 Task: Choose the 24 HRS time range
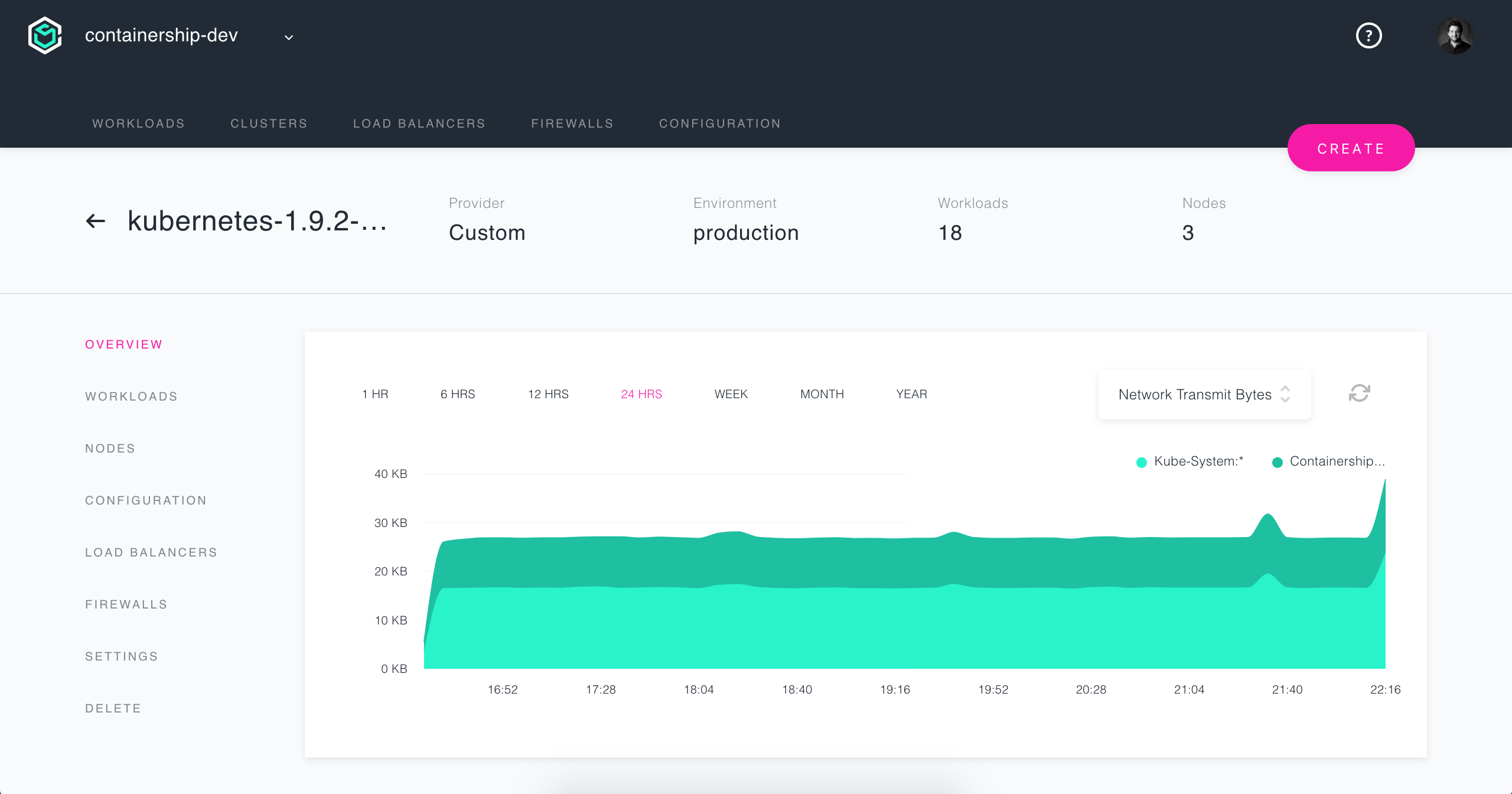[x=641, y=394]
